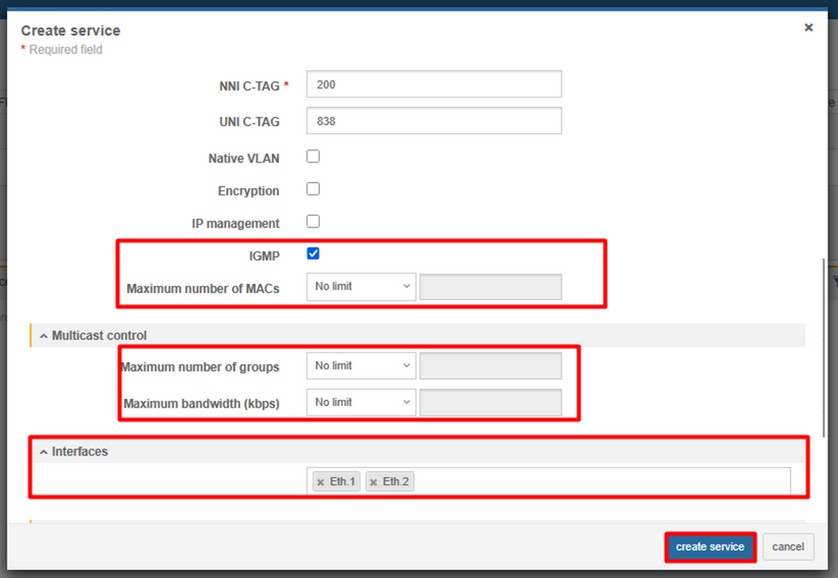Click the UNI C-TAG input field
838x578 pixels.
coord(434,121)
